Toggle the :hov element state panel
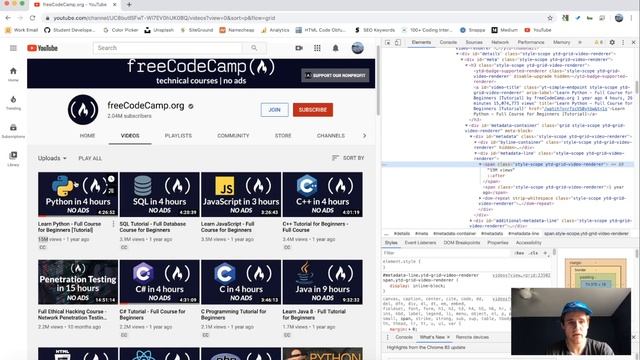640x360 pixels. (x=519, y=253)
